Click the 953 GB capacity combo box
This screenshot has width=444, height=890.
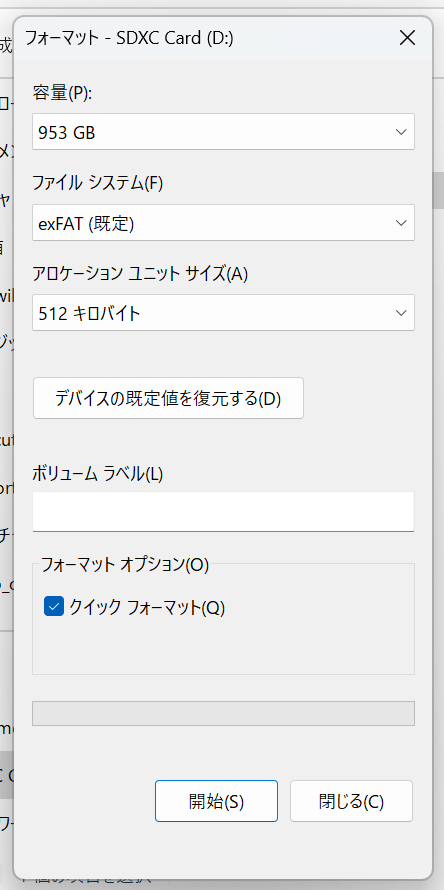(223, 132)
